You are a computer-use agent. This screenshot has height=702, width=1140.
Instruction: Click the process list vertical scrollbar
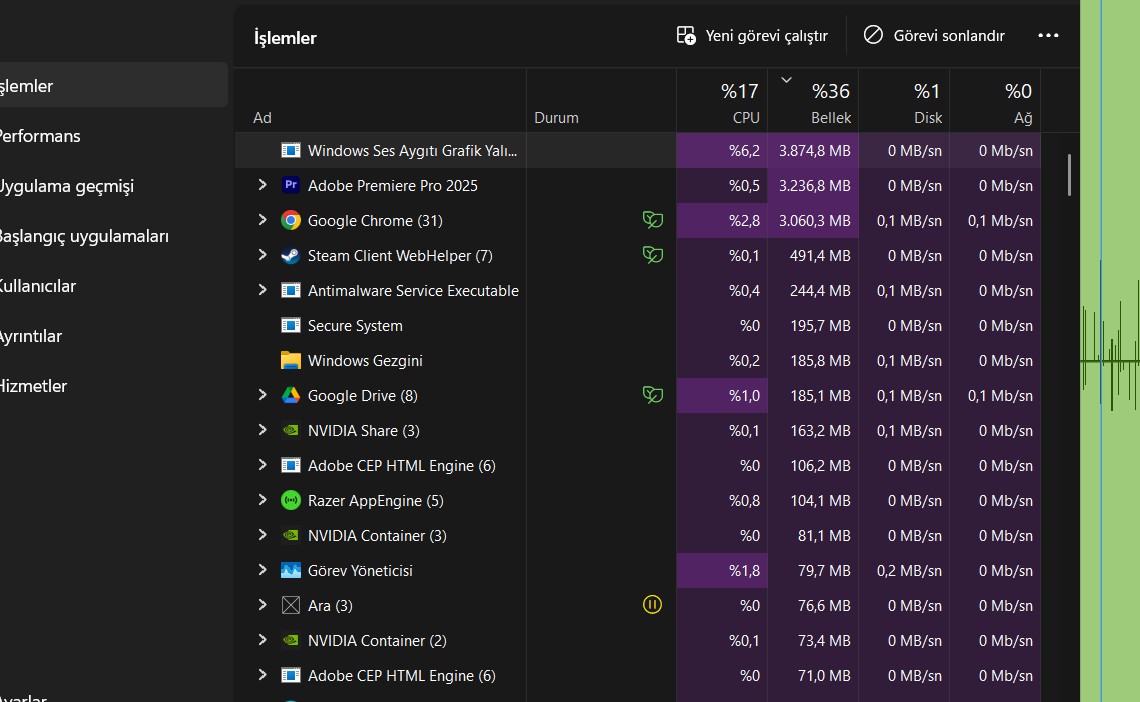pyautogui.click(x=1069, y=176)
